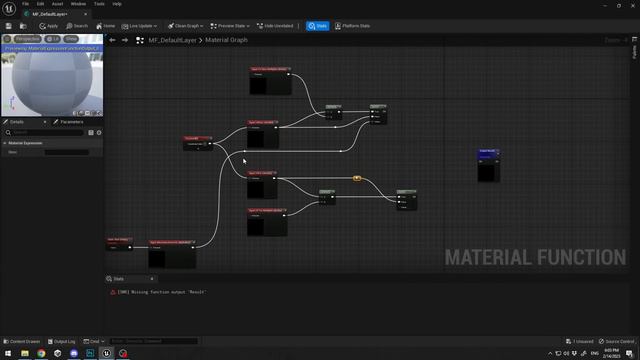The width and height of the screenshot is (640, 360).
Task: Open the Details settings gear
Action: click(99, 133)
